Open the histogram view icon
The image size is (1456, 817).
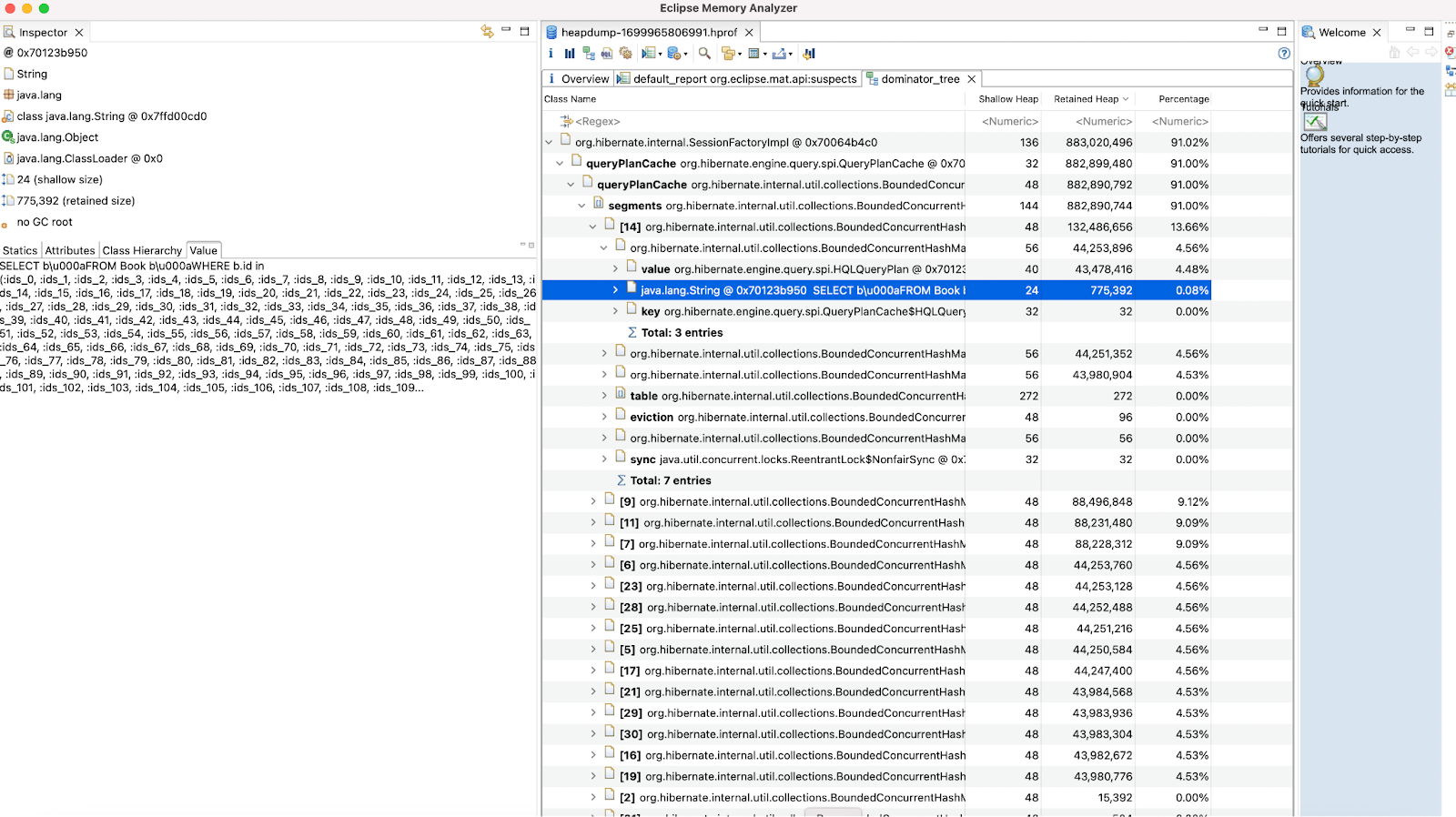570,54
